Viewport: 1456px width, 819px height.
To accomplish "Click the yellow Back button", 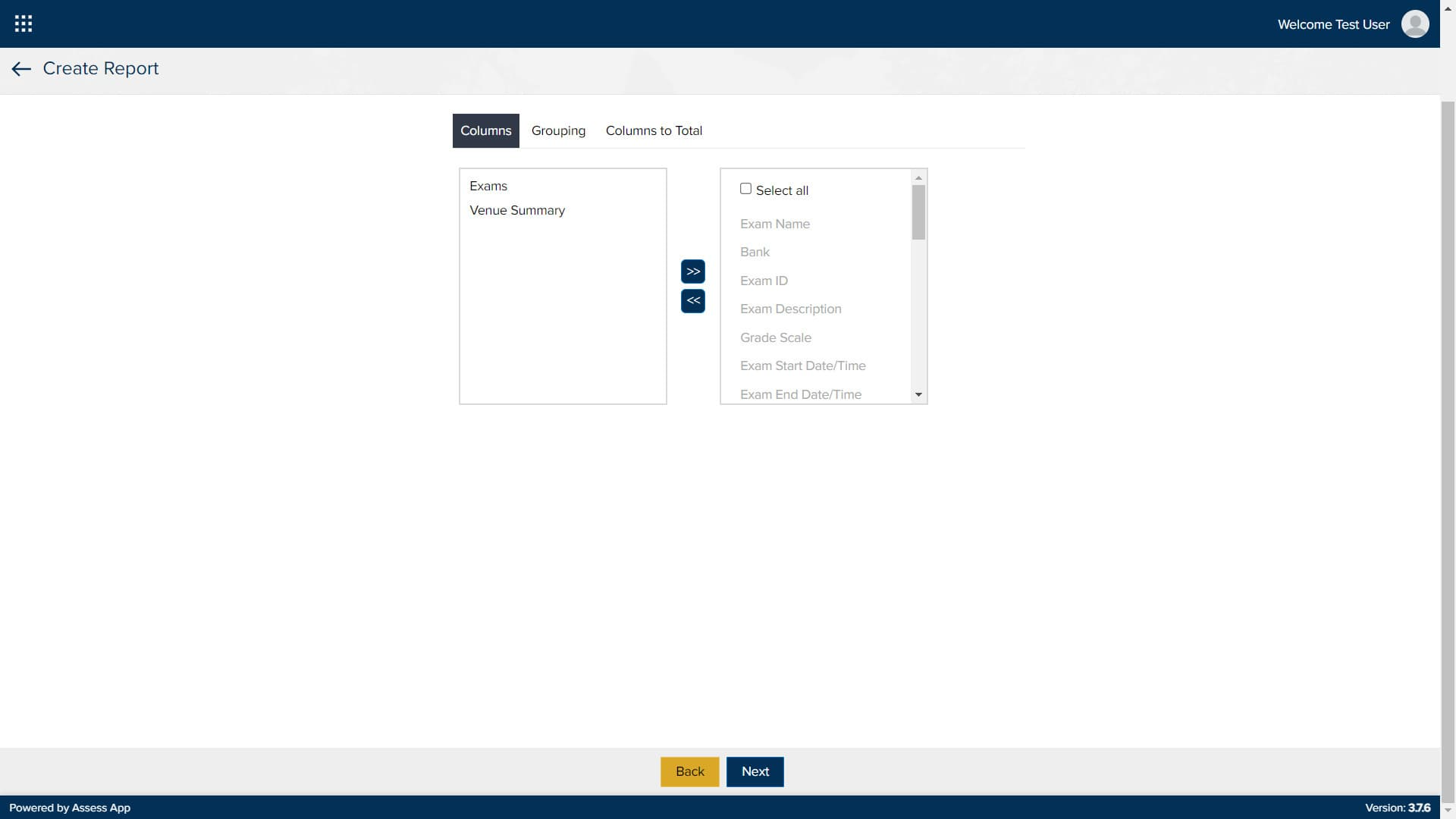I will [689, 771].
